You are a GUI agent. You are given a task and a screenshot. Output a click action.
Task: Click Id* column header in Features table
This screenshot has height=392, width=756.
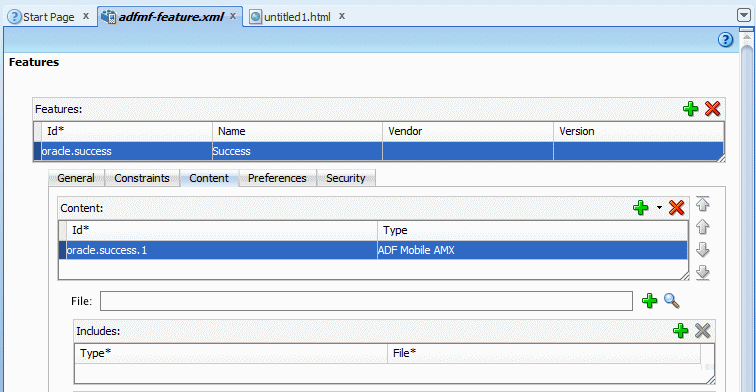point(127,131)
